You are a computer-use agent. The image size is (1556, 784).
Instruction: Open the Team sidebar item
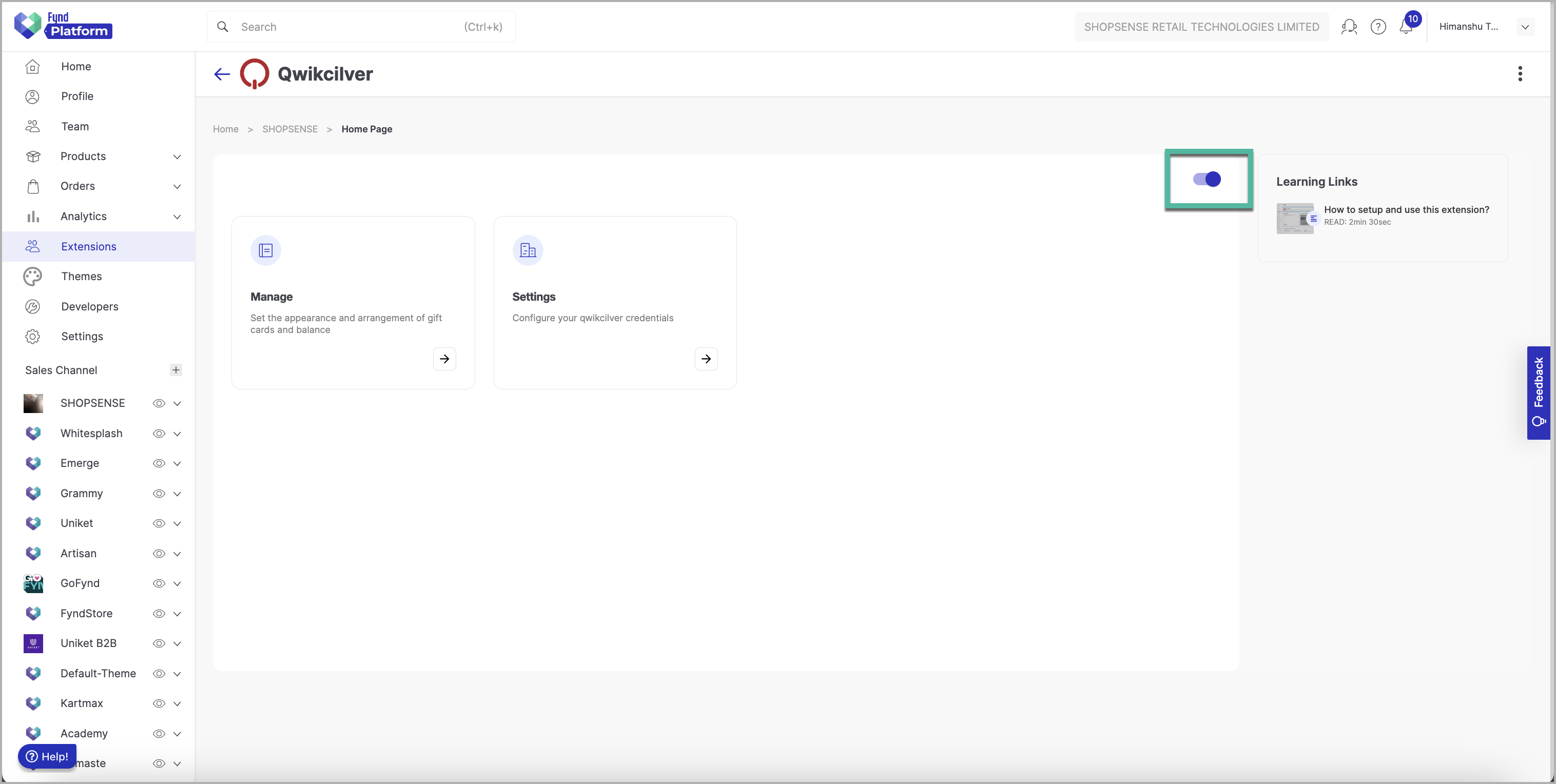click(99, 126)
